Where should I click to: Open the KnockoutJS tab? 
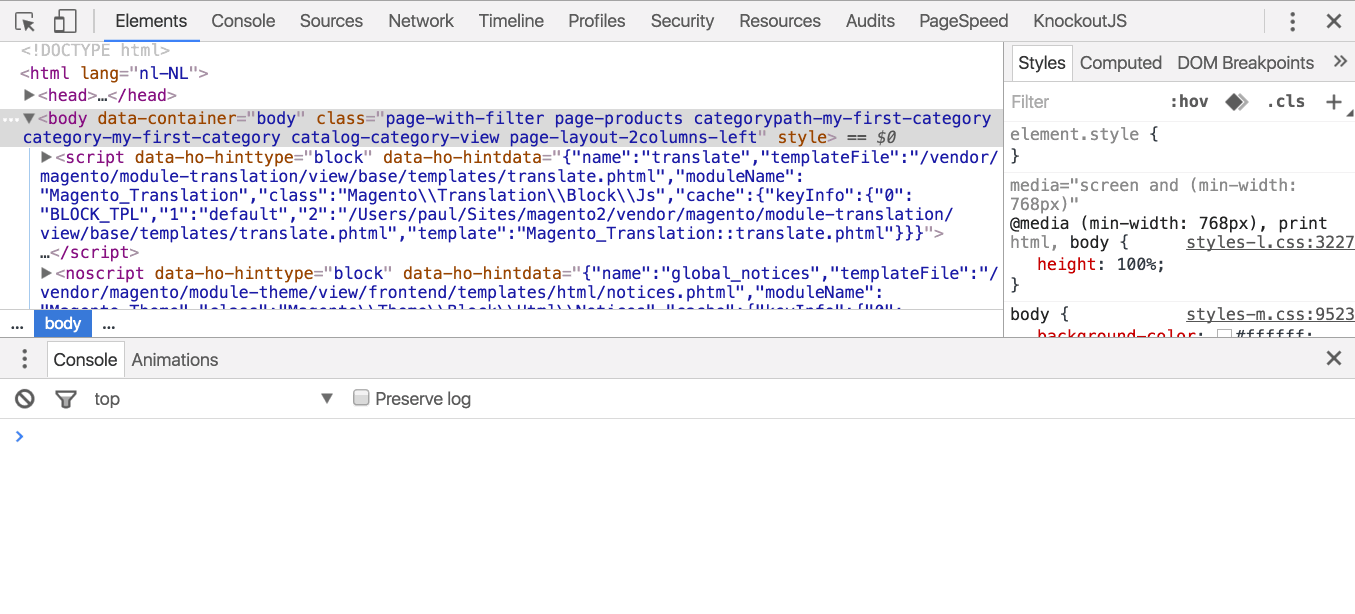(x=1080, y=21)
